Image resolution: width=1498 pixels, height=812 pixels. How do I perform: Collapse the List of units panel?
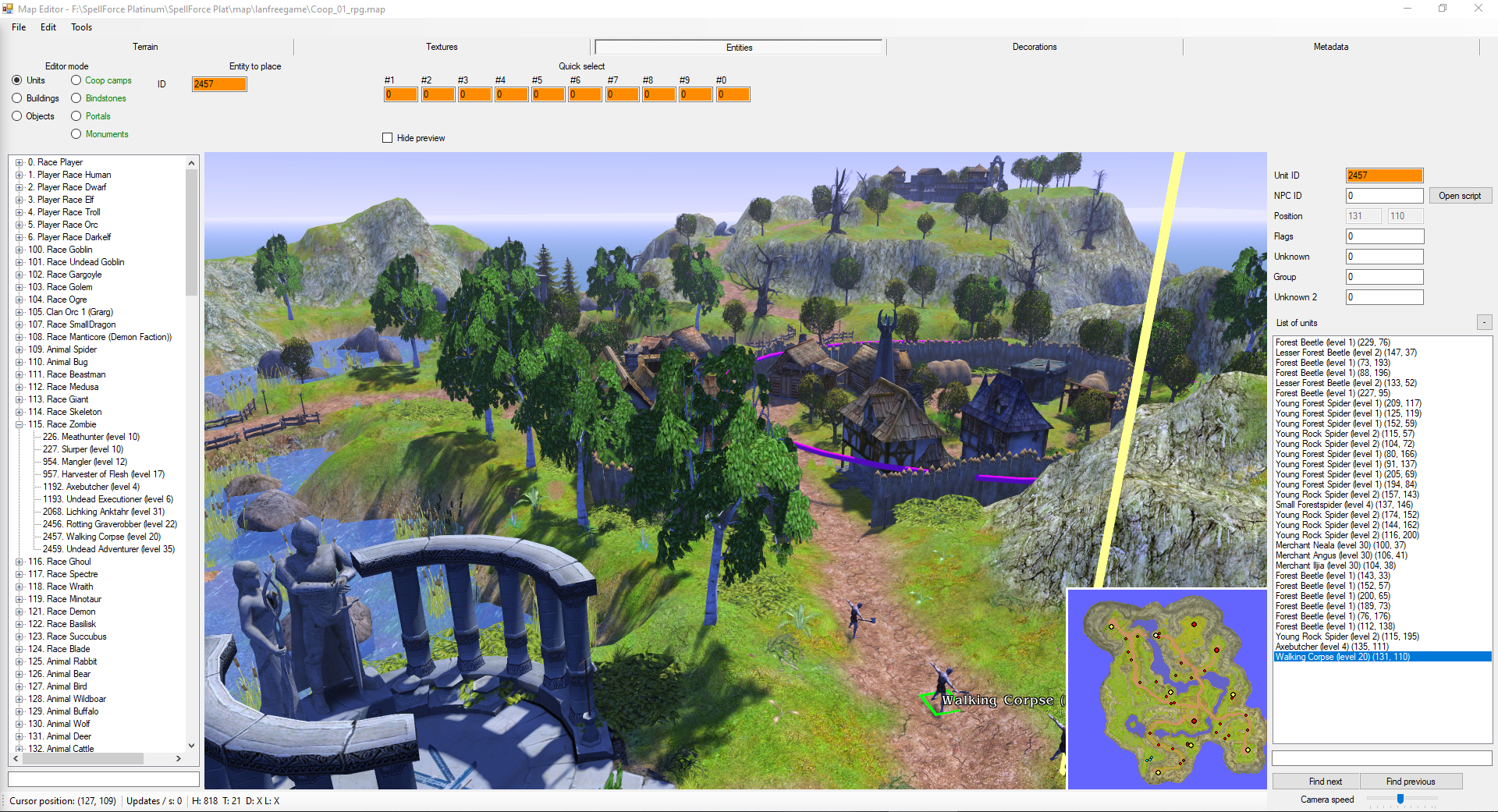click(x=1484, y=322)
